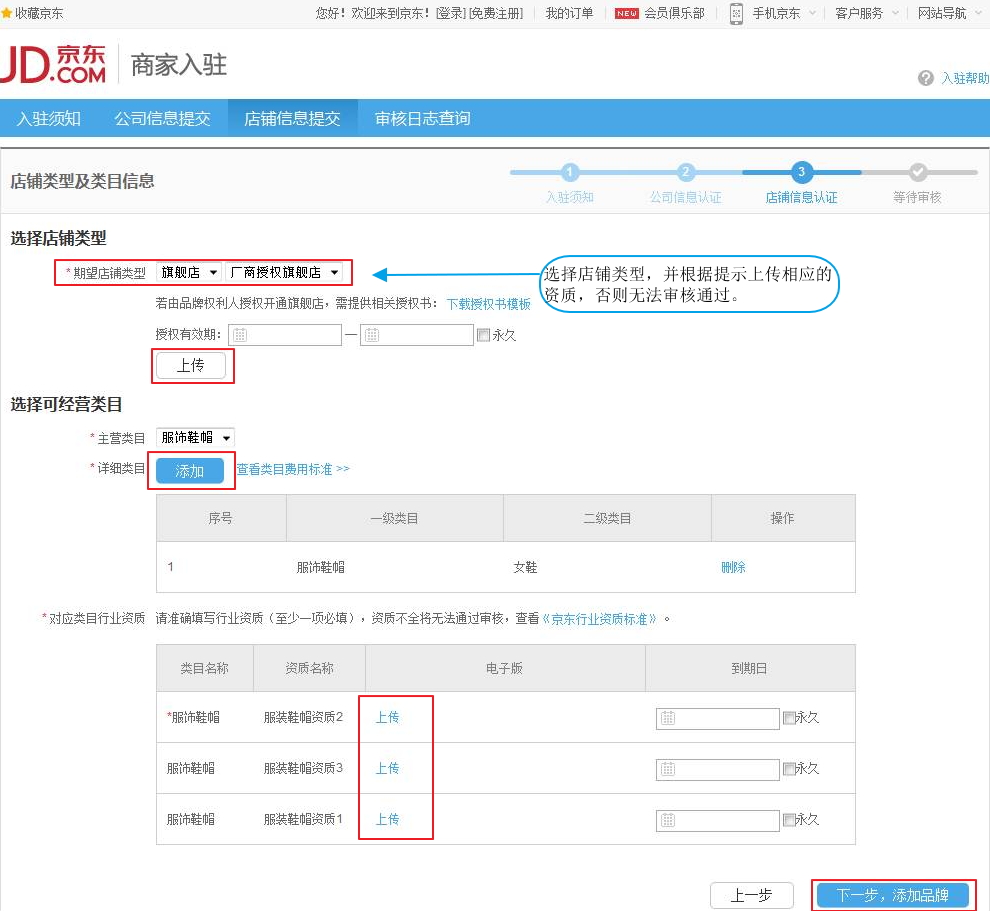The width and height of the screenshot is (990, 911).
Task: Open the 主营类目 服饰鞋帽 dropdown
Action: click(x=195, y=437)
